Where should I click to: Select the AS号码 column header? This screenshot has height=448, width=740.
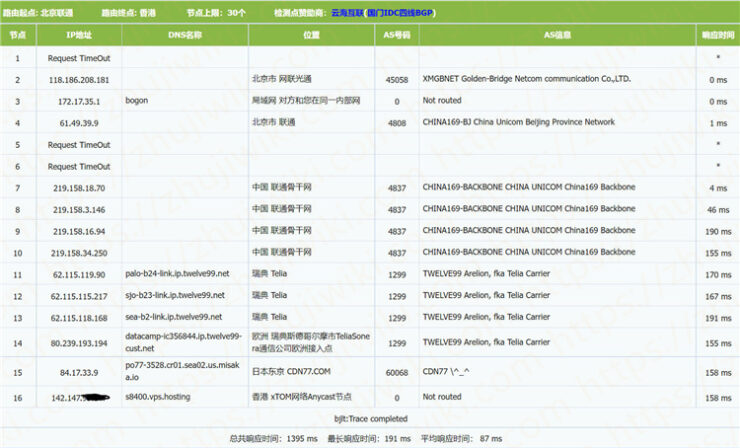coord(397,35)
